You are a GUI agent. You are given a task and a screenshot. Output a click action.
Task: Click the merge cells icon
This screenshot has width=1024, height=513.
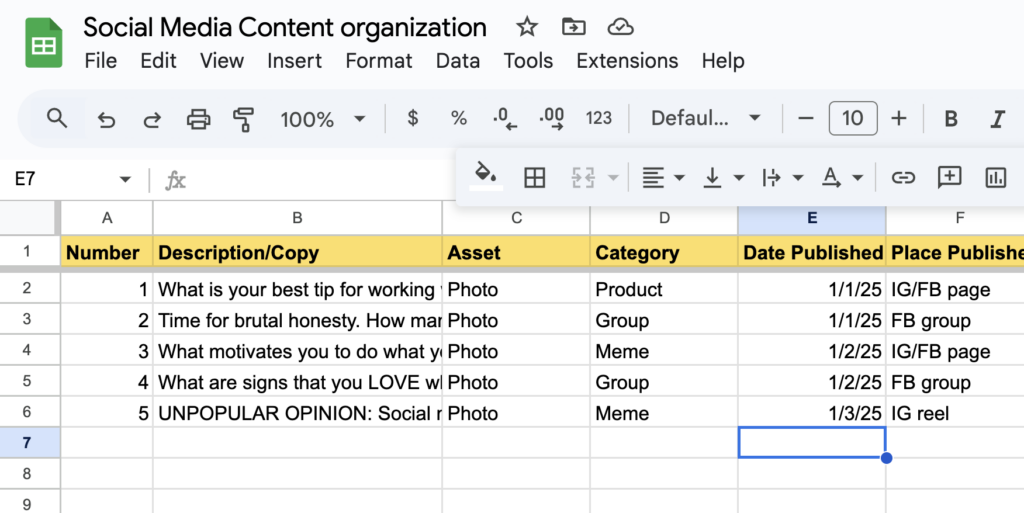[583, 178]
